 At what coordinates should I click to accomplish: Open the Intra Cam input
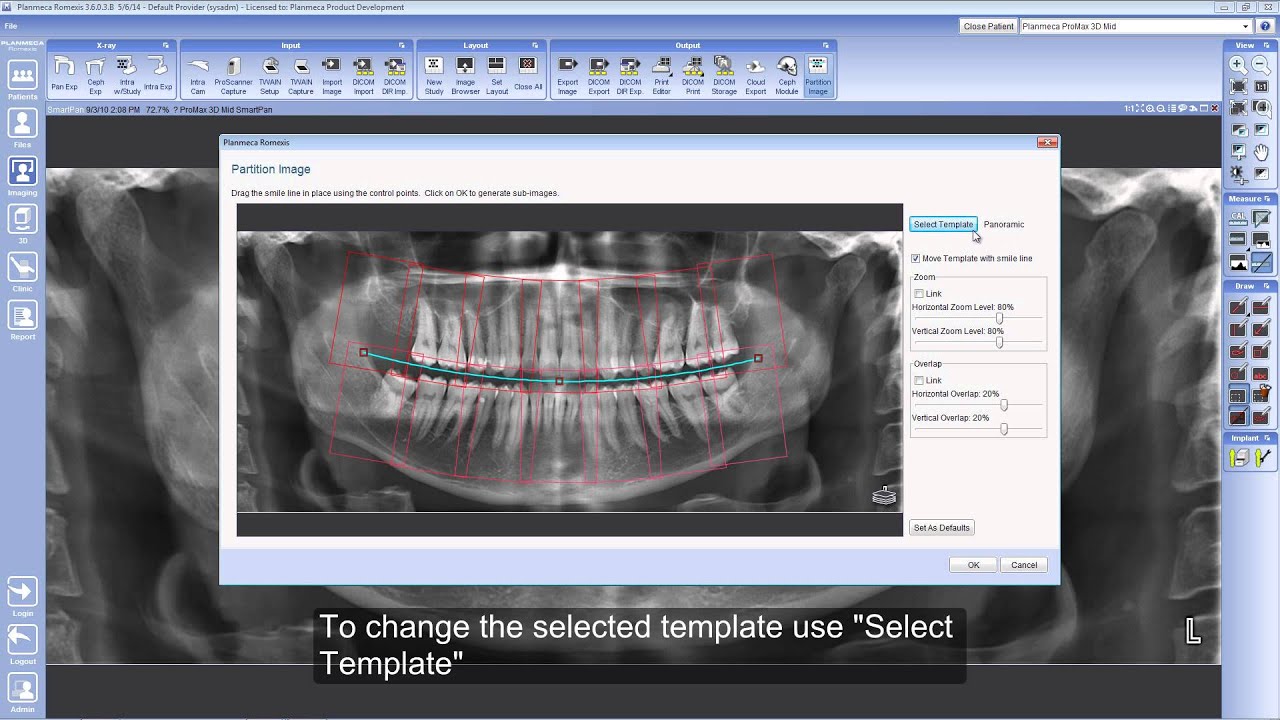pos(198,75)
